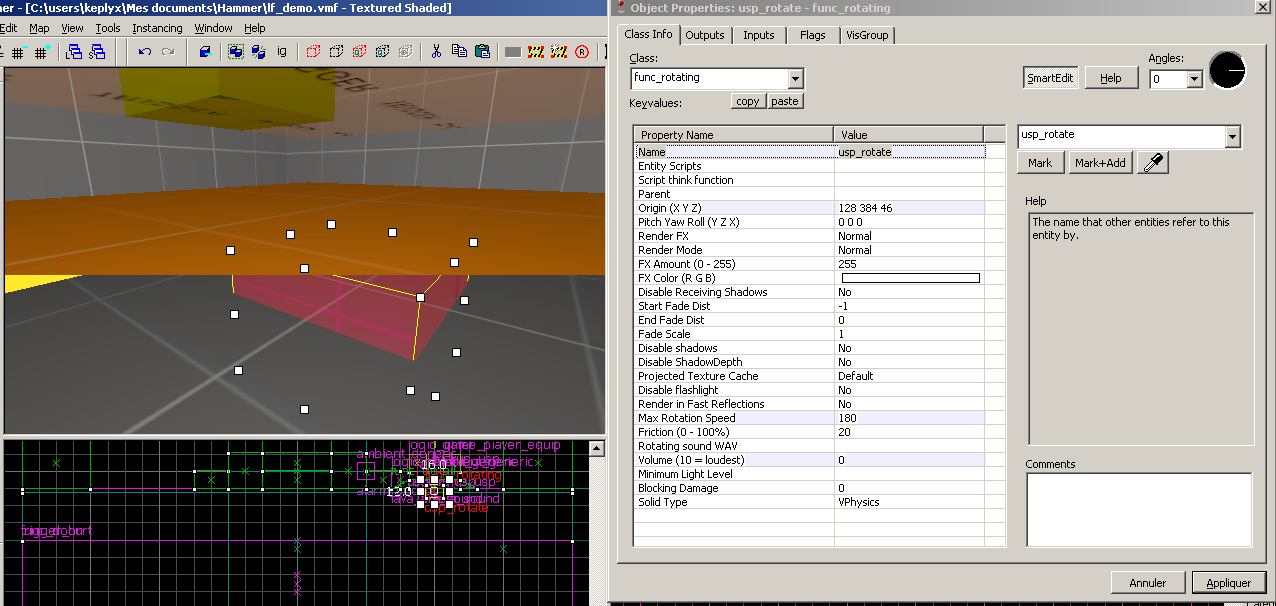Select the Disable shadows property row
This screenshot has height=606, width=1276.
coord(810,348)
